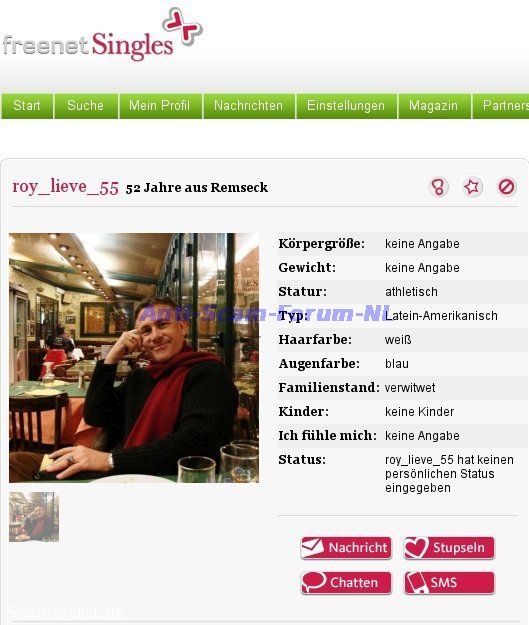529x625 pixels.
Task: Click the speech bubble icon on Chatten
Action: point(314,582)
